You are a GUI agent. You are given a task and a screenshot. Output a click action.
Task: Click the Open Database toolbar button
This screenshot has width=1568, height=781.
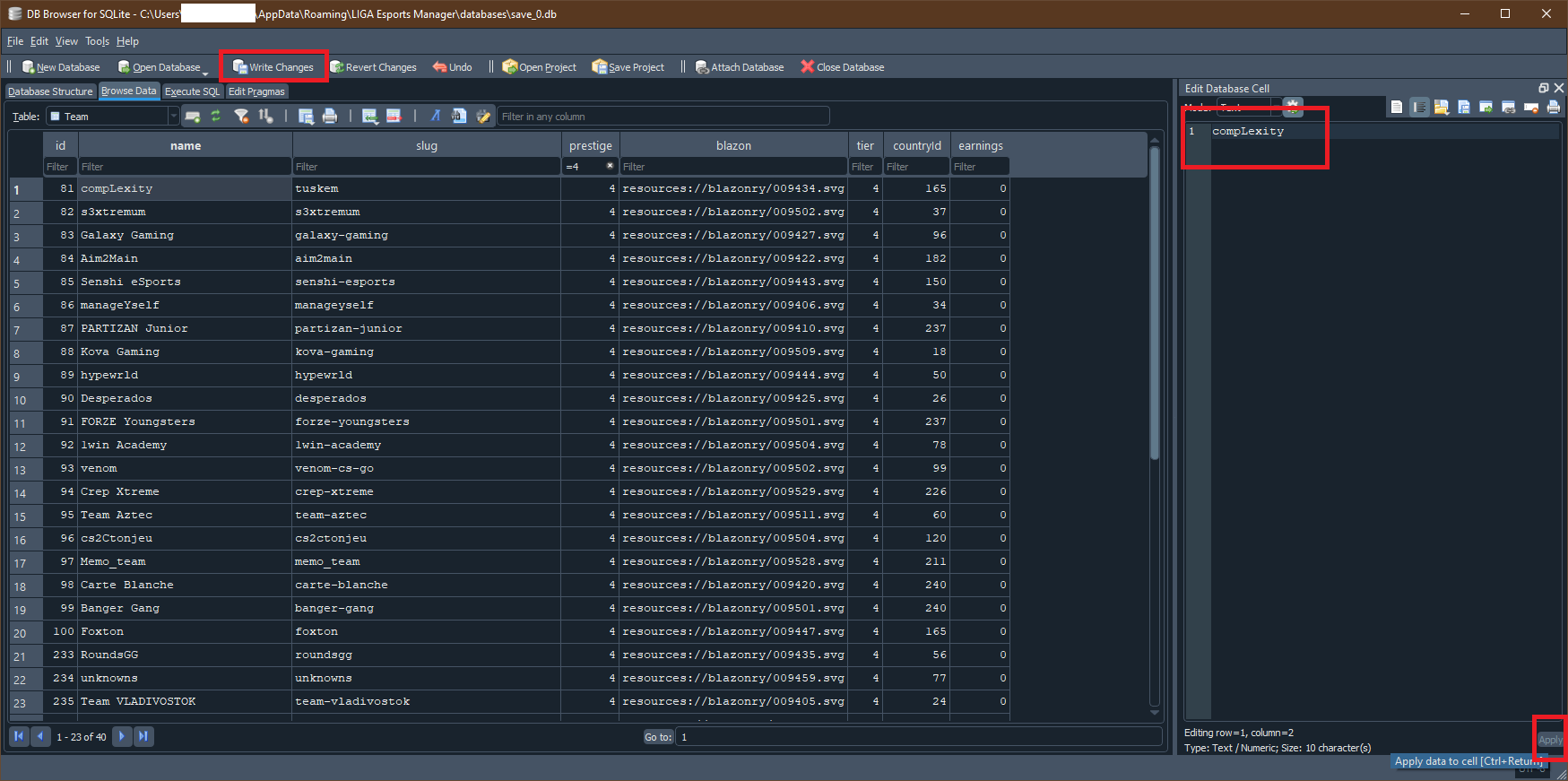pyautogui.click(x=159, y=67)
